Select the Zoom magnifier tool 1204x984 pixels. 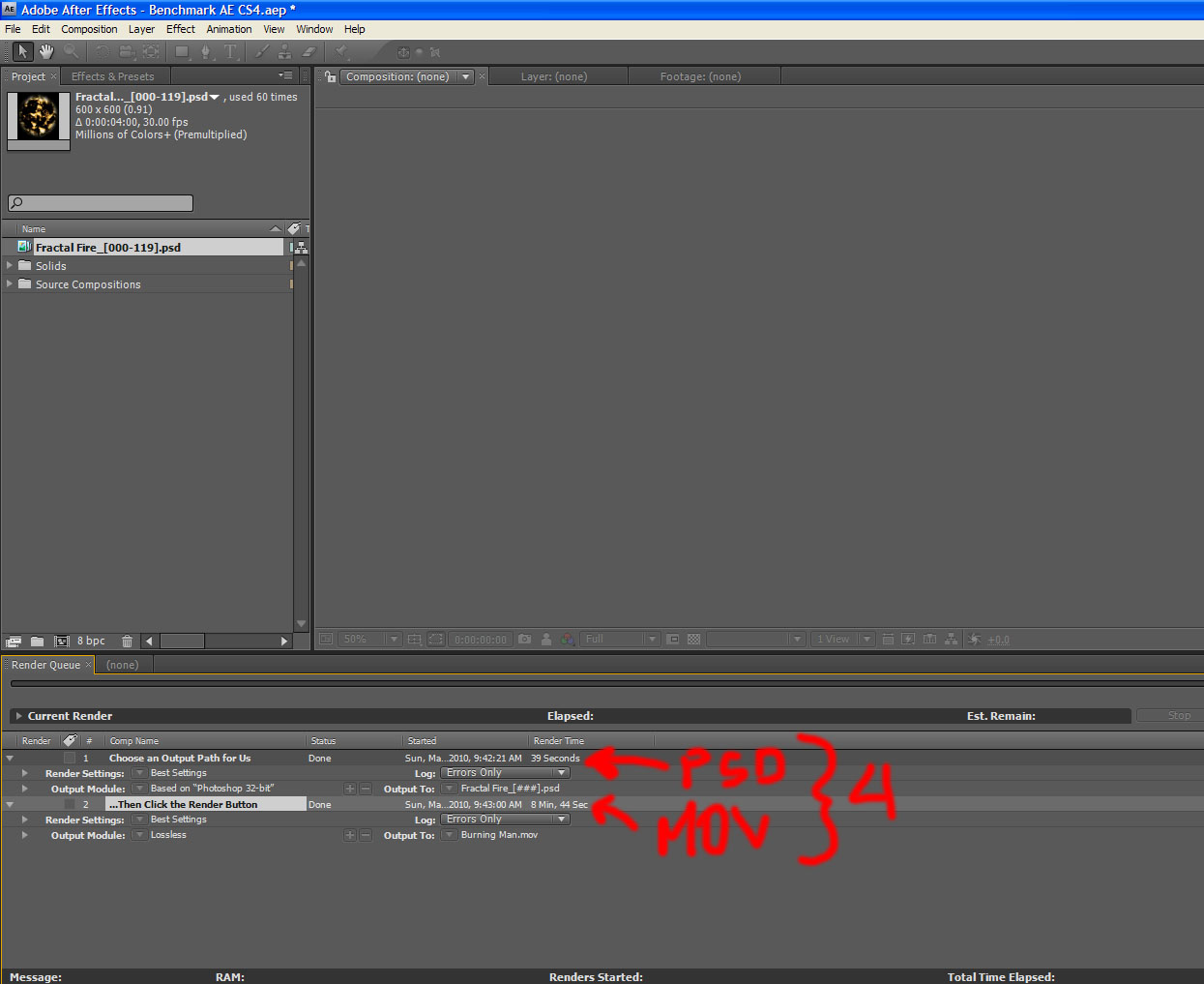[x=71, y=51]
